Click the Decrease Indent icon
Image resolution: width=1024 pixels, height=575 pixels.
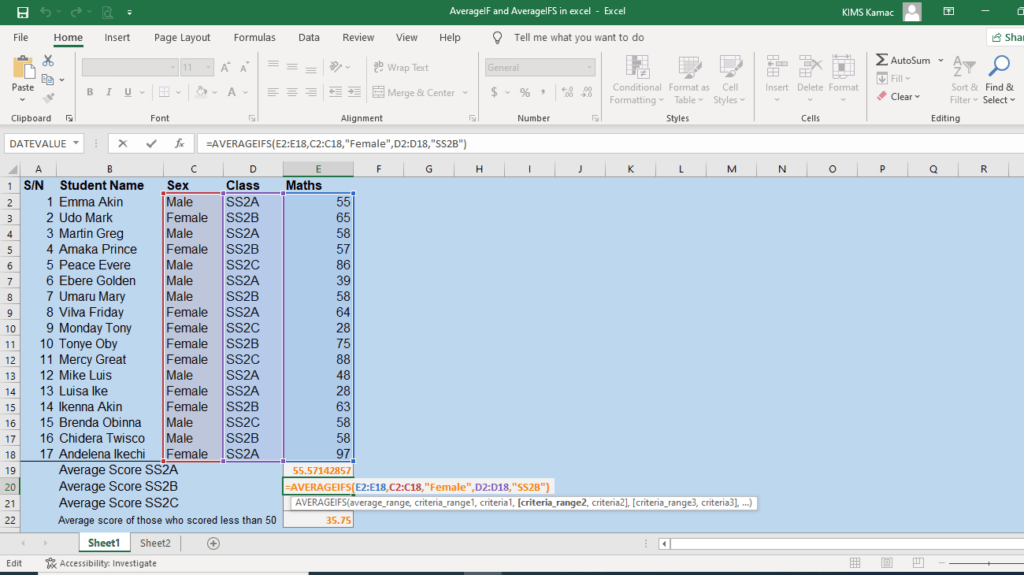coord(335,92)
